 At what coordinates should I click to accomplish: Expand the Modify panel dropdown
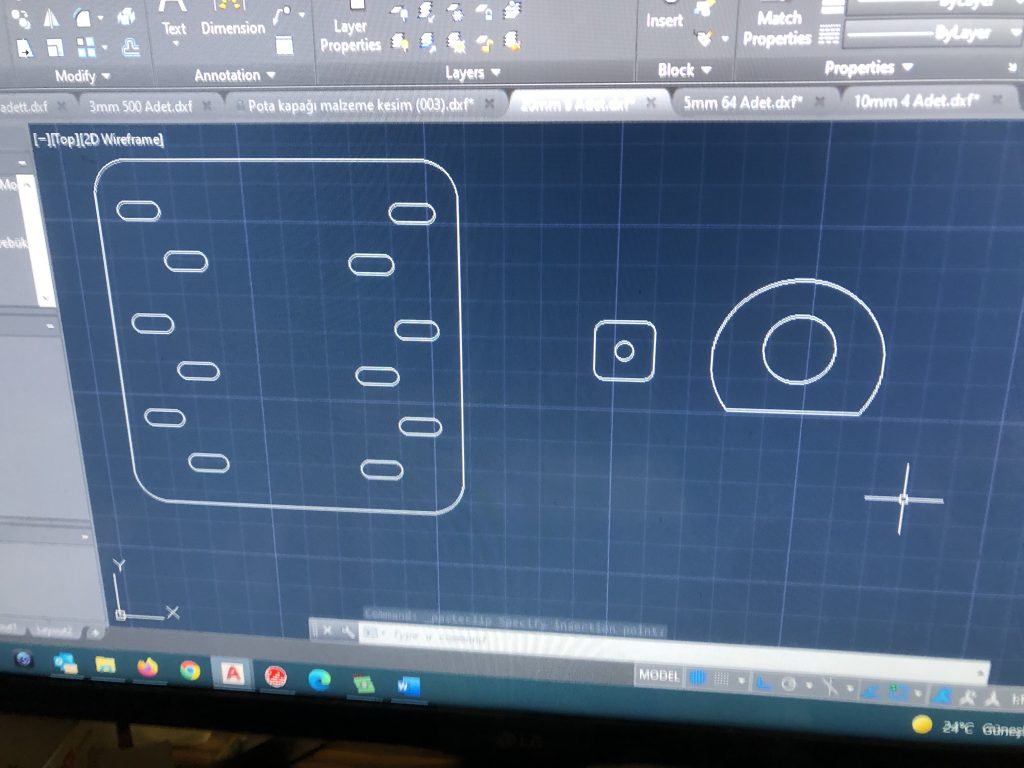(x=83, y=76)
